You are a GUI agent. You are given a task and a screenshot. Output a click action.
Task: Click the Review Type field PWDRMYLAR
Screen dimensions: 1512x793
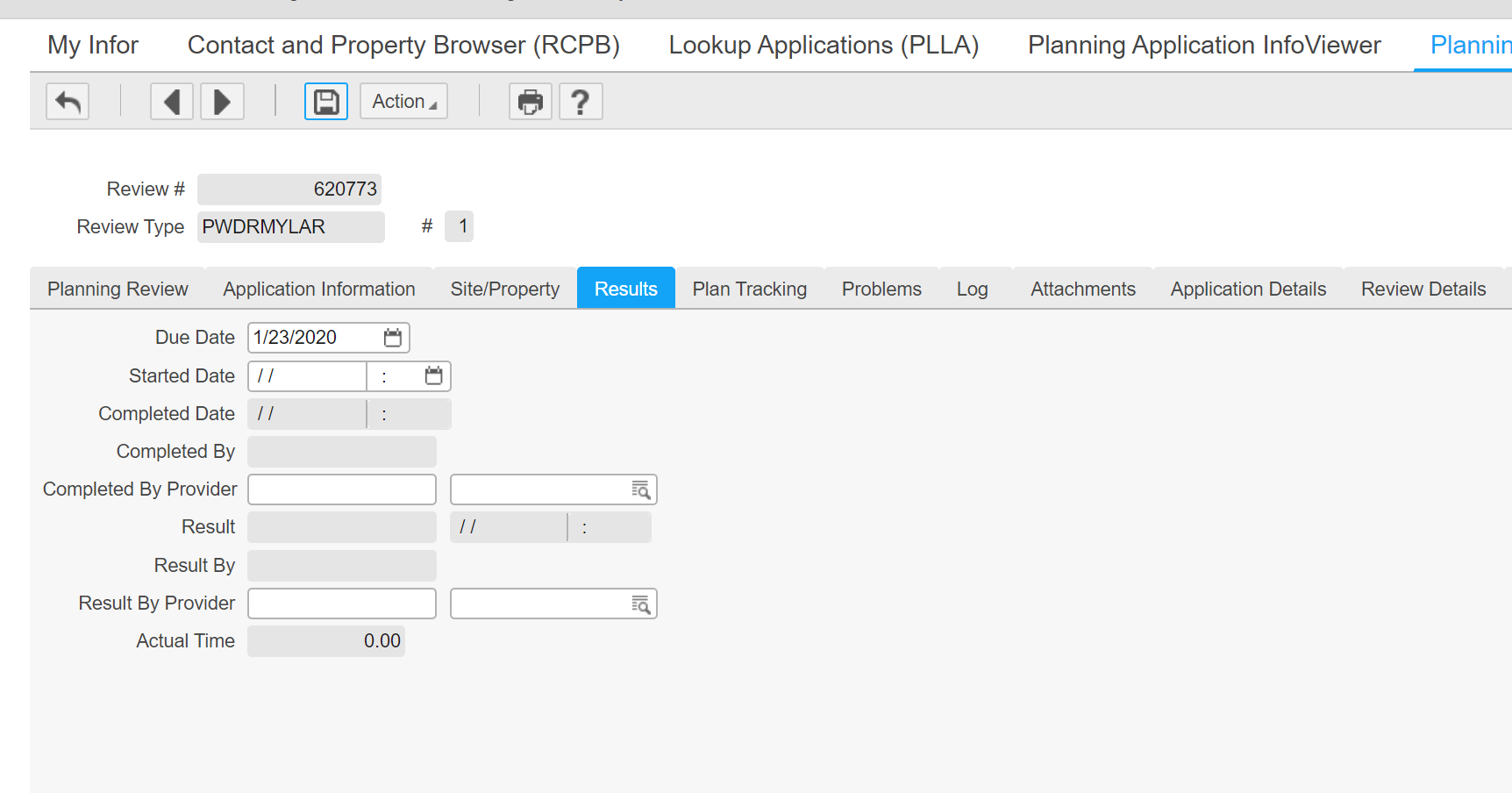tap(291, 227)
